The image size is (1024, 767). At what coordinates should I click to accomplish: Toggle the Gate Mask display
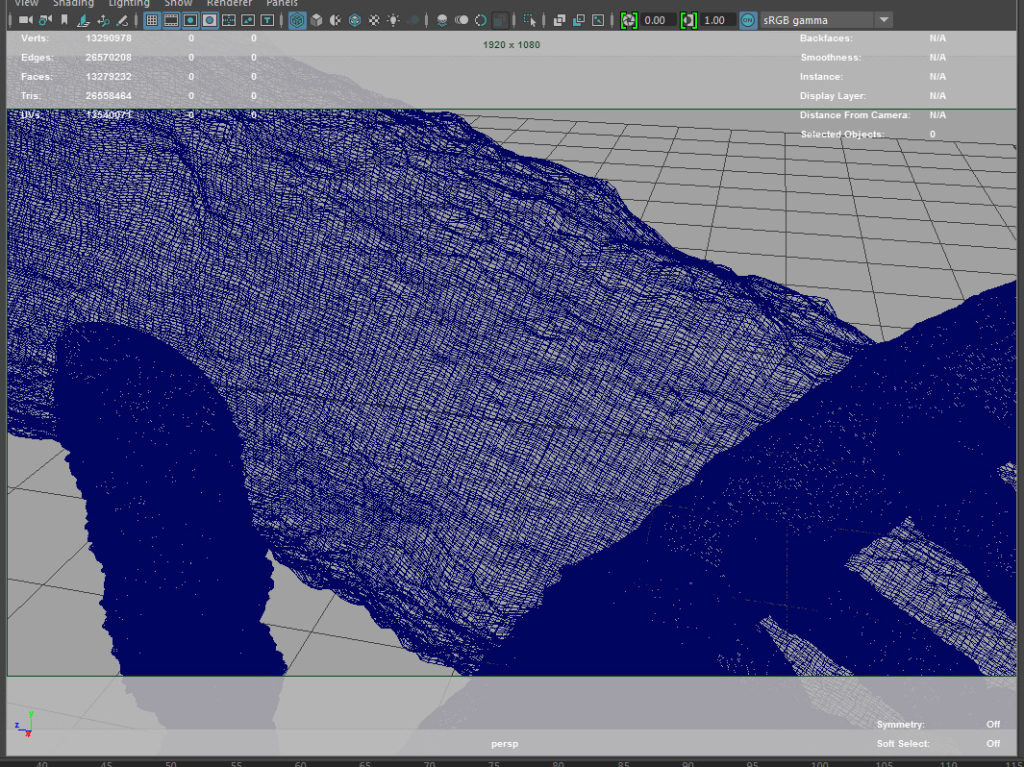coord(210,20)
